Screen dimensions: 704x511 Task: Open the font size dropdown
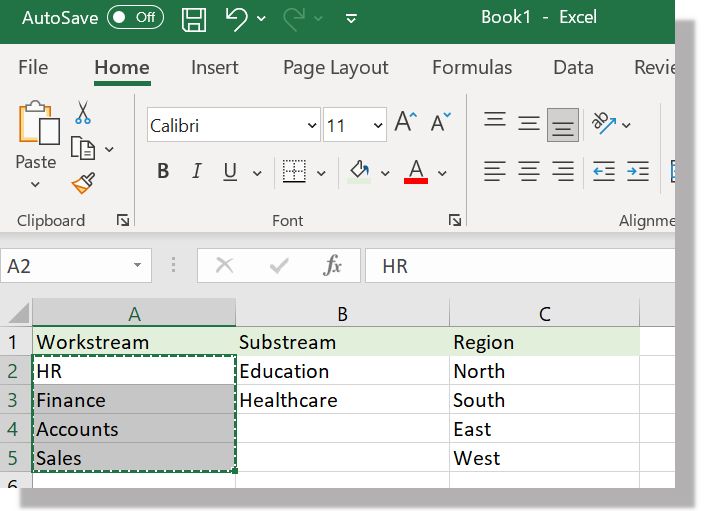[378, 126]
